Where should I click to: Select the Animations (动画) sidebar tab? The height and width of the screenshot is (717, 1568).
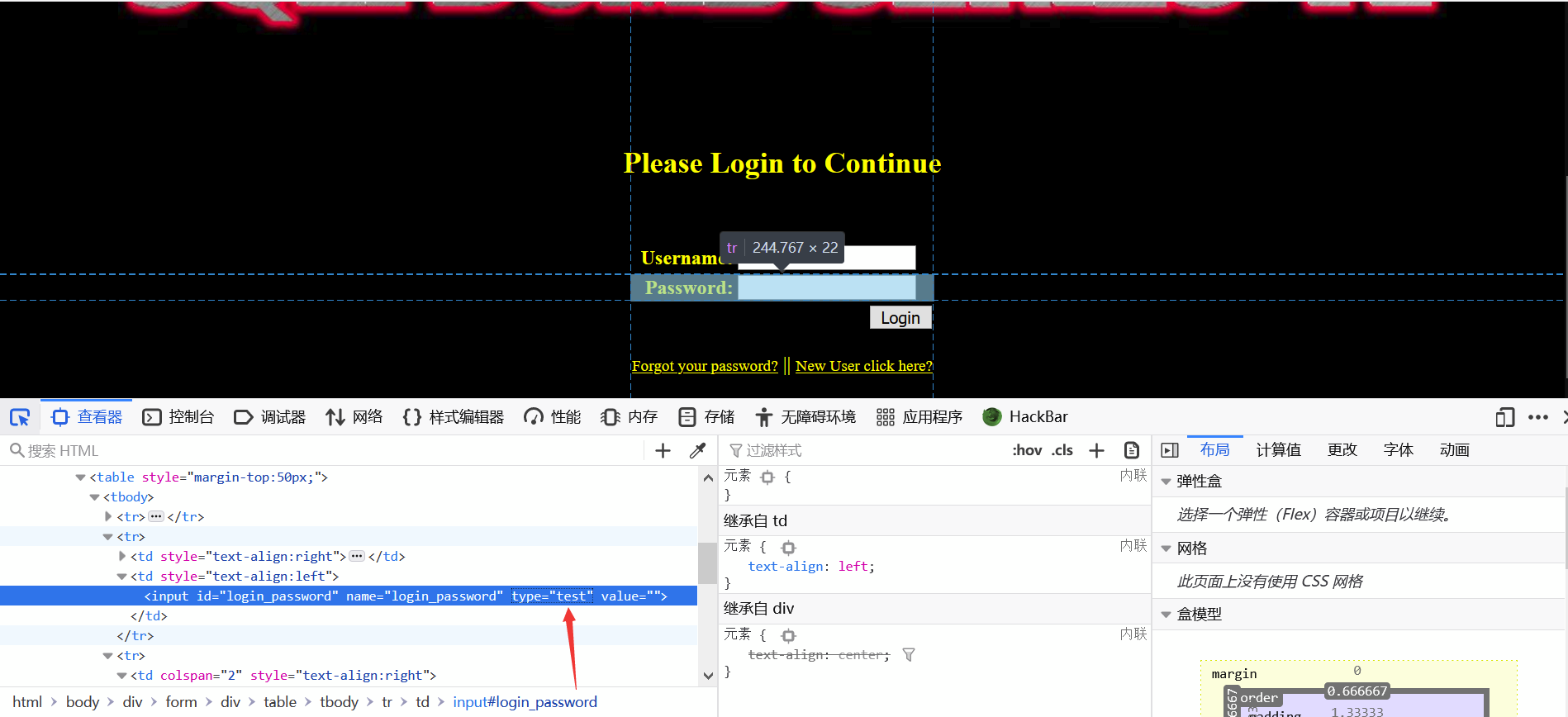1455,450
